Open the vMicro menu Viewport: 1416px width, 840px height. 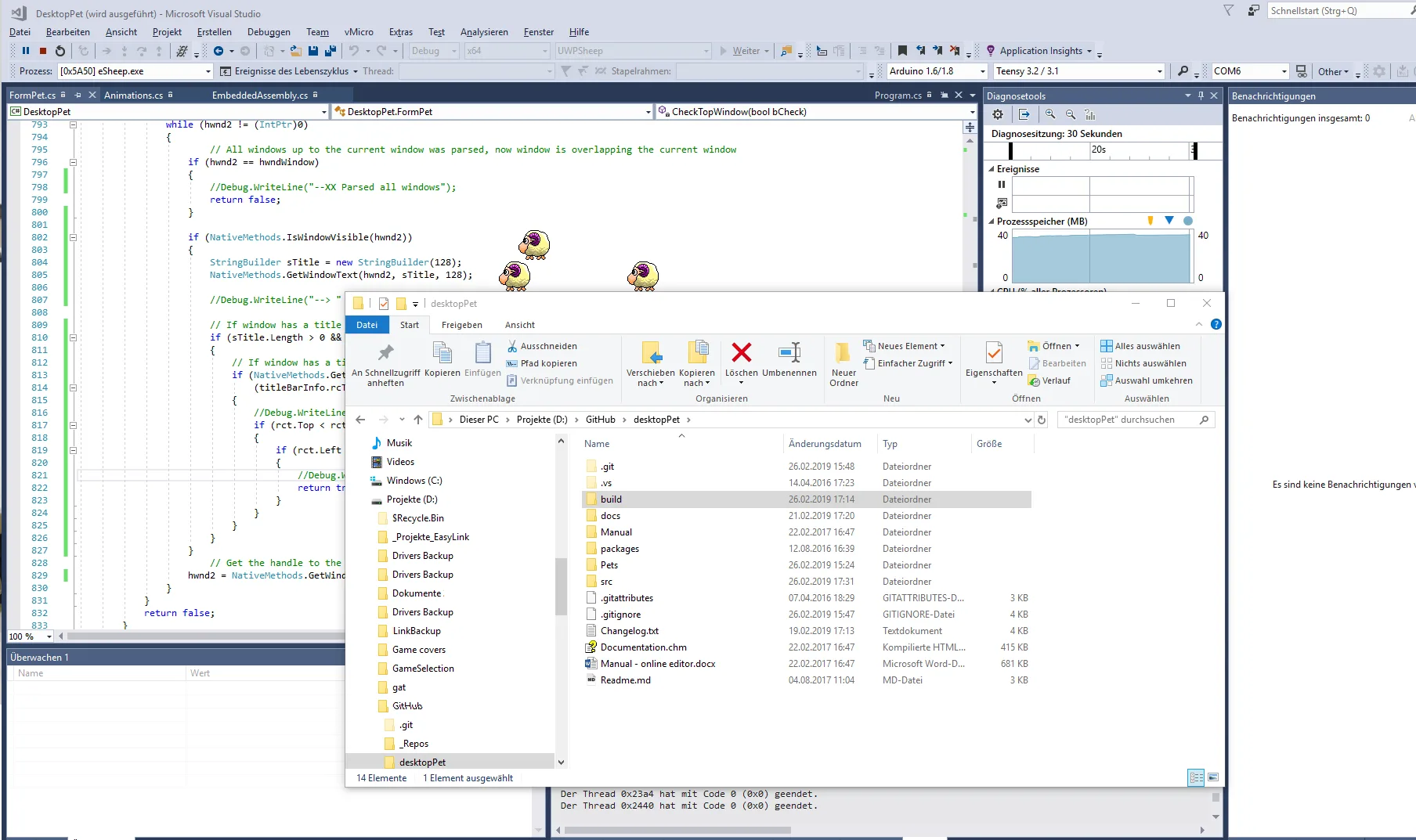(x=359, y=32)
